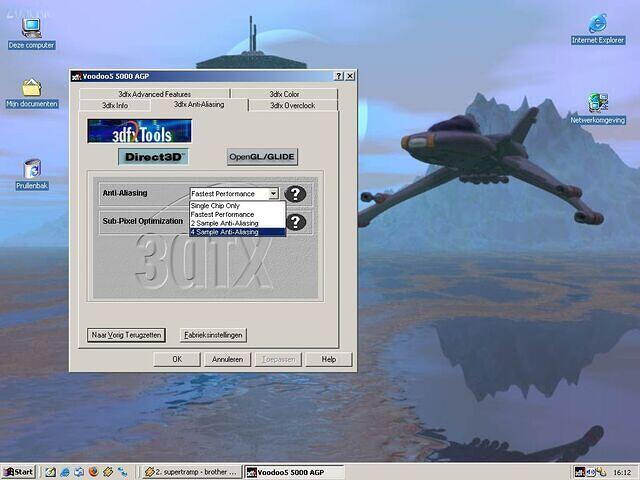Click the Voodoo5 5000 AGP taskbar button
The width and height of the screenshot is (640, 480).
[294, 472]
